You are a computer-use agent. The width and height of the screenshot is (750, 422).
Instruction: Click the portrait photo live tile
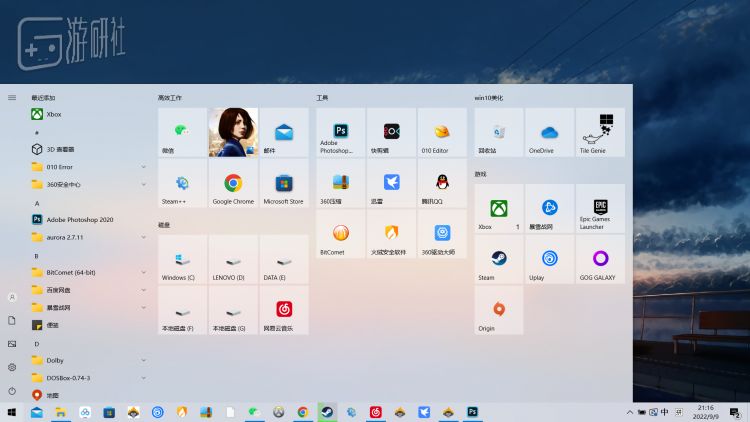click(x=233, y=132)
